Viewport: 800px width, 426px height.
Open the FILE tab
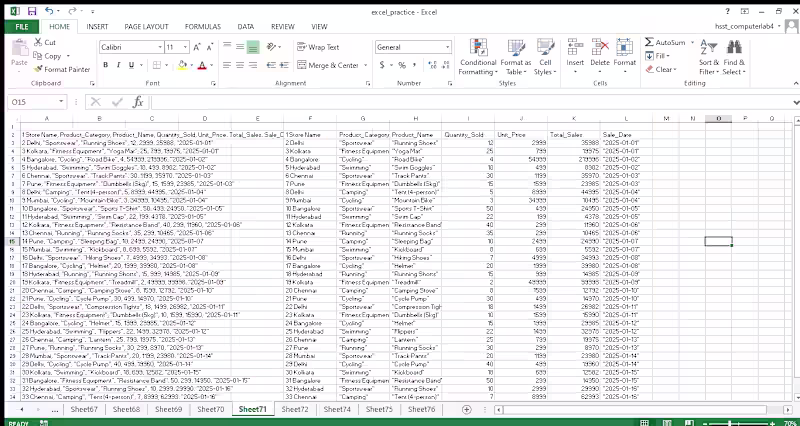coord(22,27)
